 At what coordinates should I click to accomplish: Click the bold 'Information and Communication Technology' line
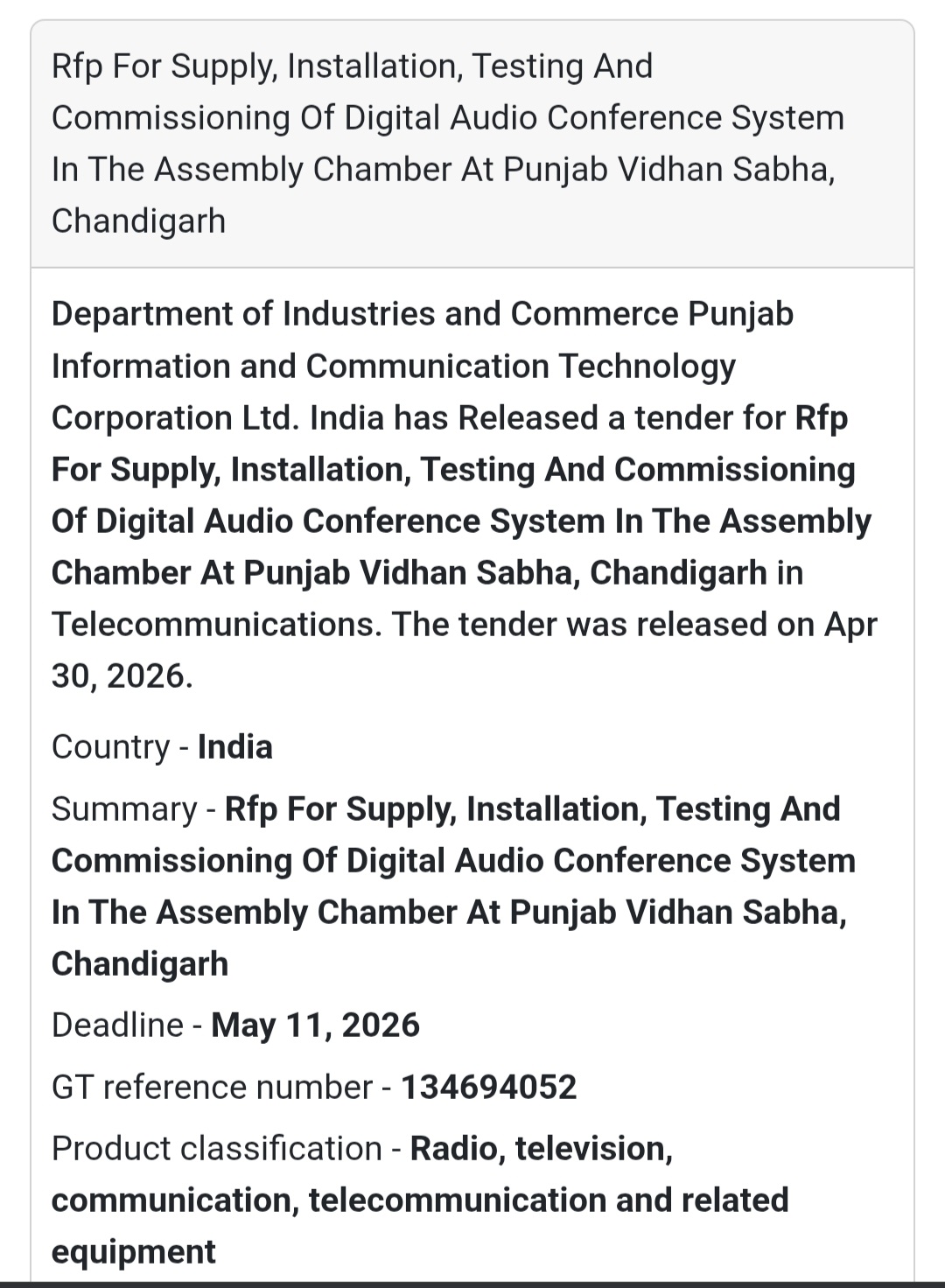point(393,367)
